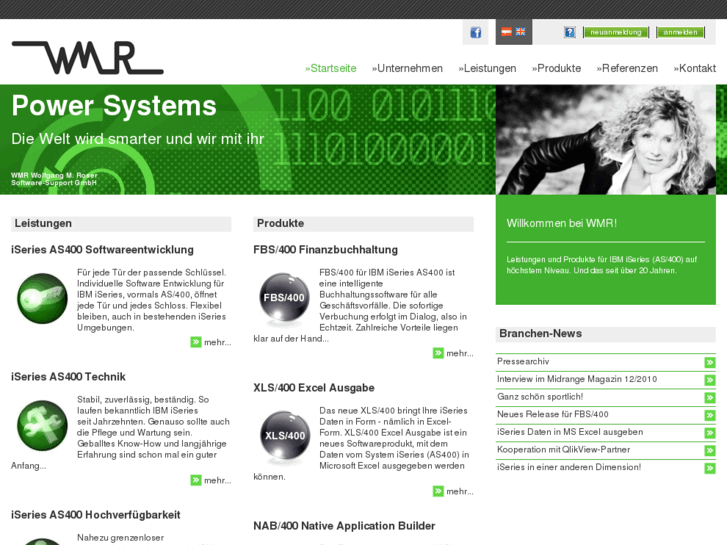The image size is (727, 545).
Task: Click green arrow beside Interview im Midrange Magazin
Action: pos(710,380)
